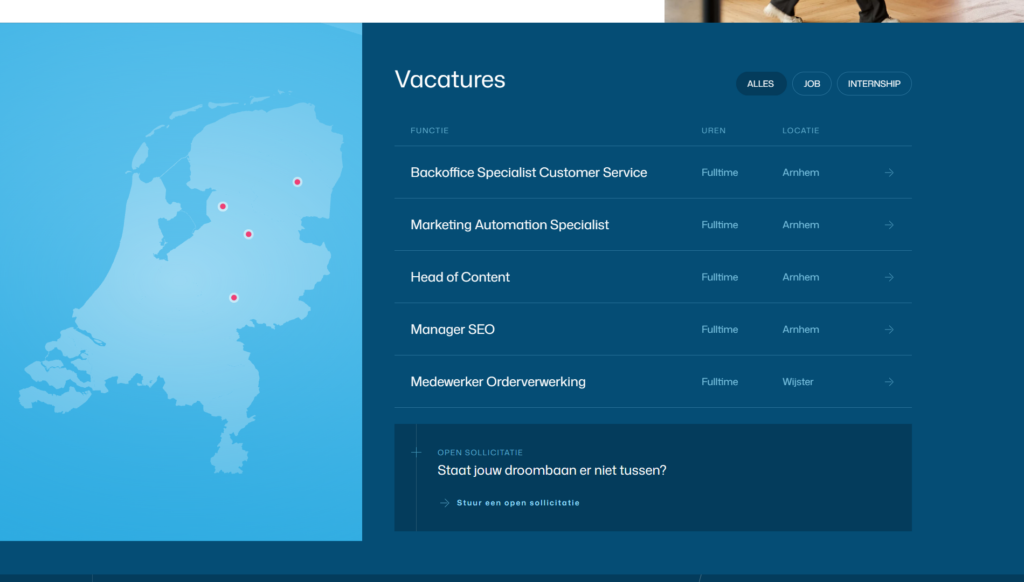Click the Uren column header
Screen dimensions: 1024x582
tap(713, 131)
